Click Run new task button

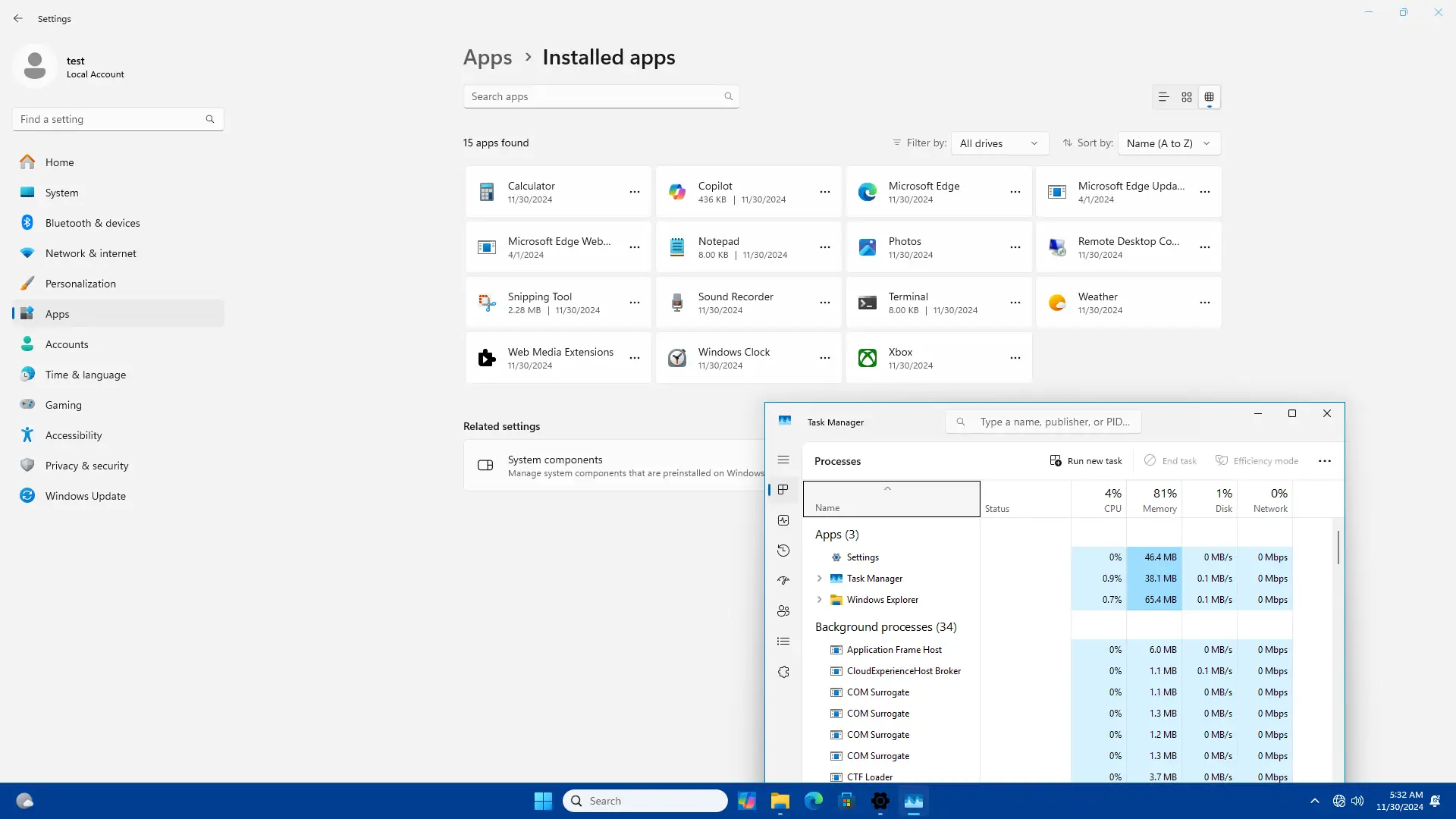click(x=1086, y=461)
